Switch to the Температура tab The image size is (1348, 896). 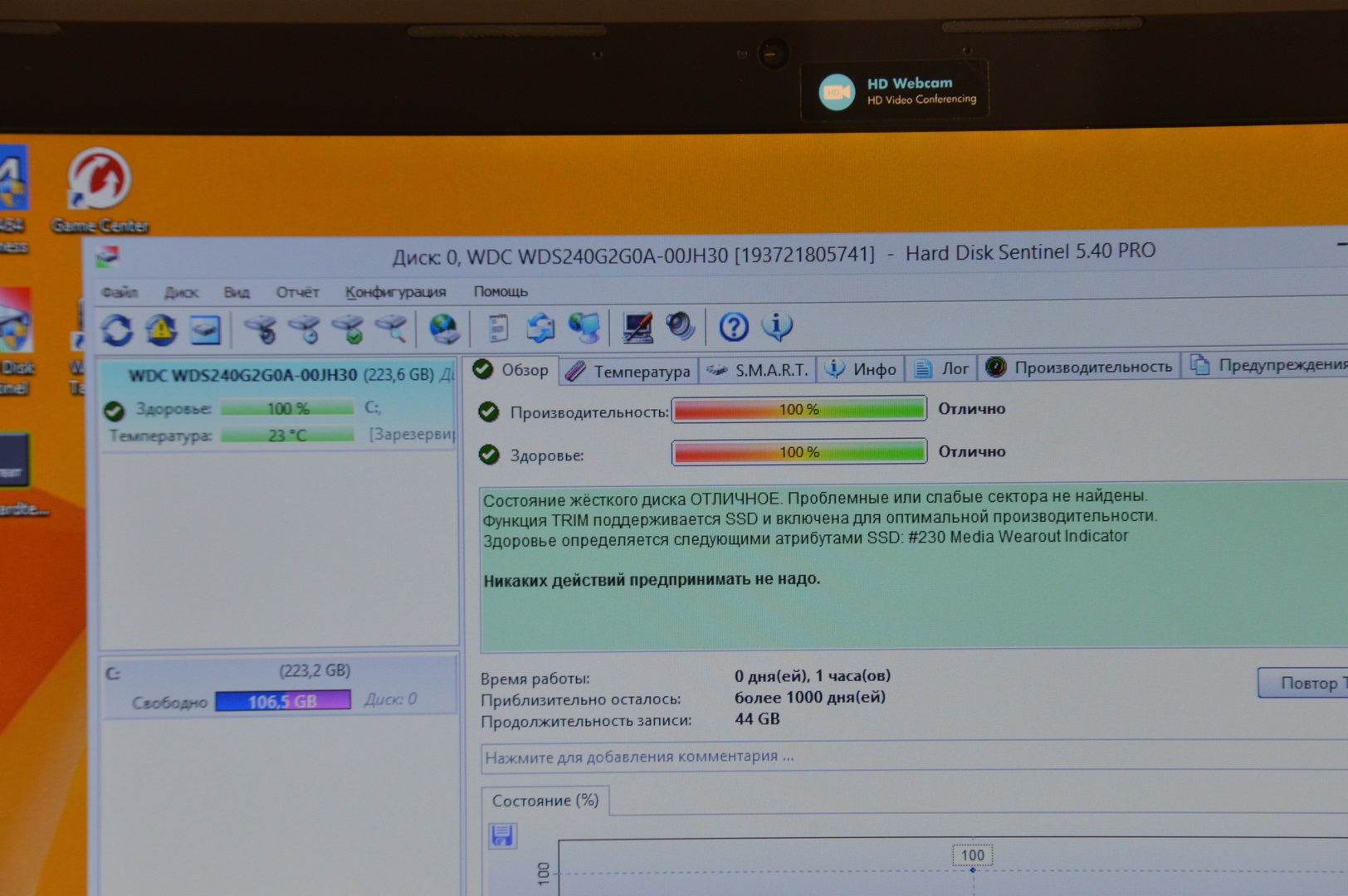tap(629, 371)
